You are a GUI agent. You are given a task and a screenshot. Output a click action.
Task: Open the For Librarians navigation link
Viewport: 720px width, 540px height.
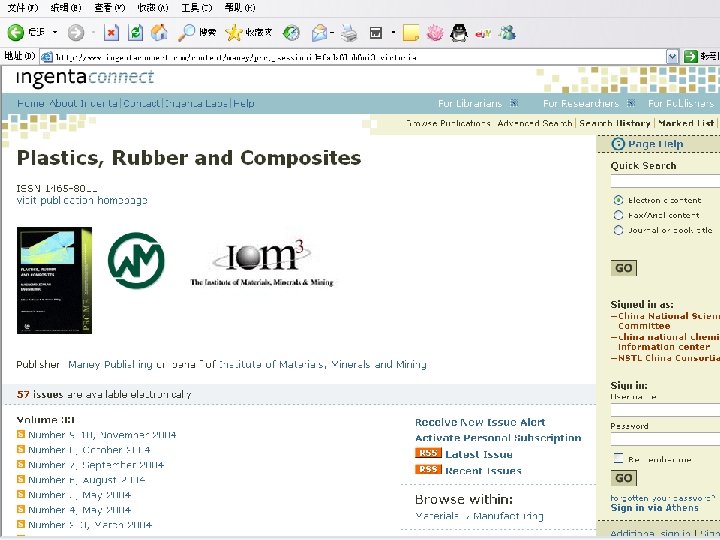click(x=470, y=104)
